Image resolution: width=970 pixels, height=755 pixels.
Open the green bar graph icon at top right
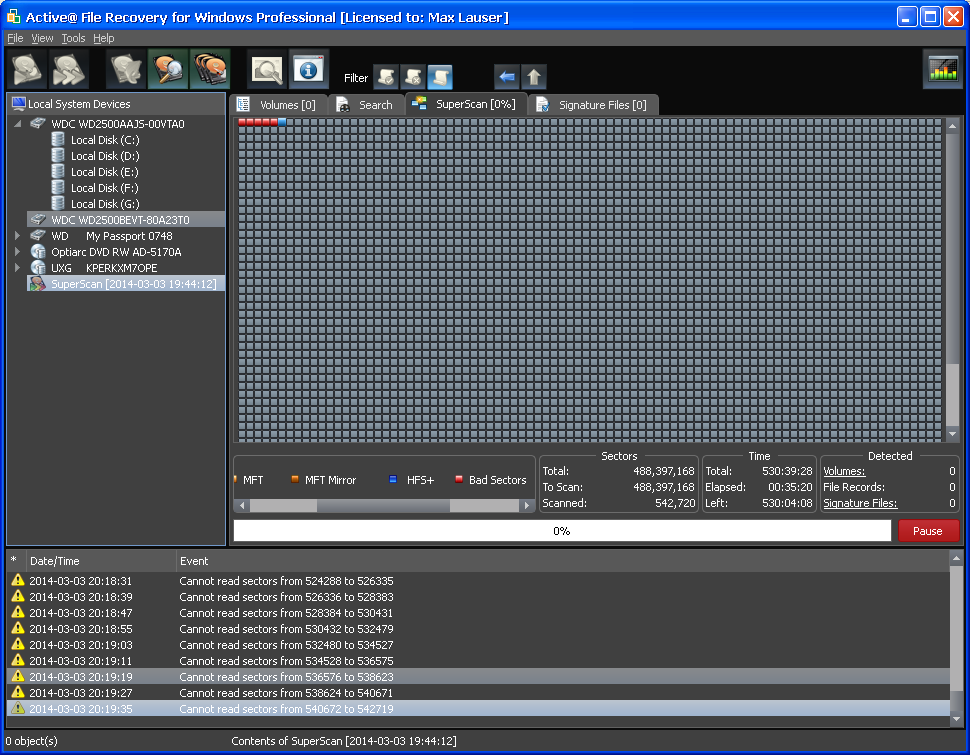pyautogui.click(x=942, y=69)
